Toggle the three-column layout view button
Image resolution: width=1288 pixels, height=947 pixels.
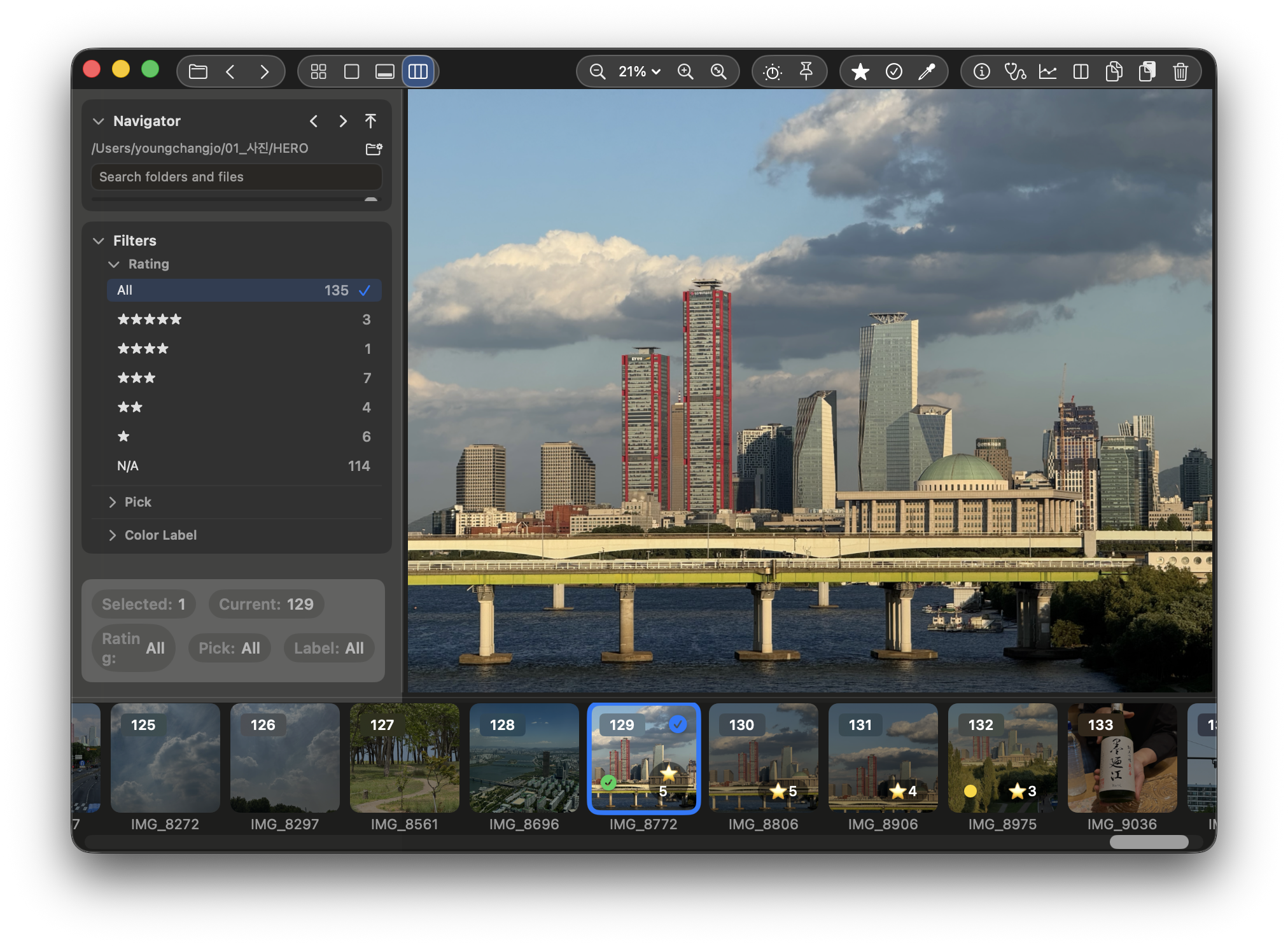pyautogui.click(x=418, y=71)
